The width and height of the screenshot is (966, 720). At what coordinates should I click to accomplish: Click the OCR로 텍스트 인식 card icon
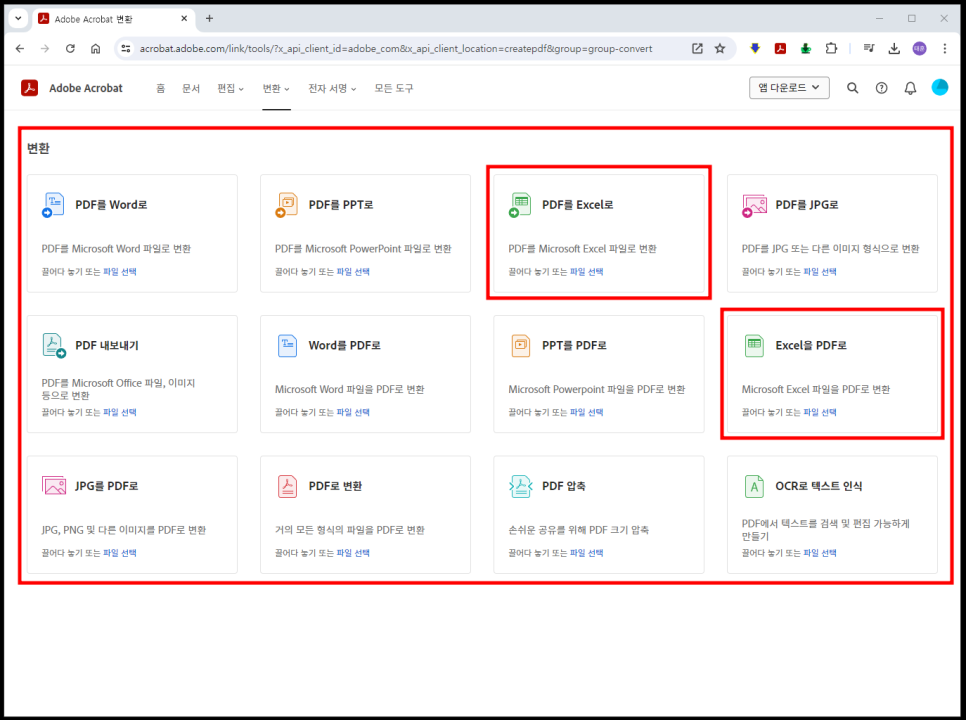click(754, 486)
